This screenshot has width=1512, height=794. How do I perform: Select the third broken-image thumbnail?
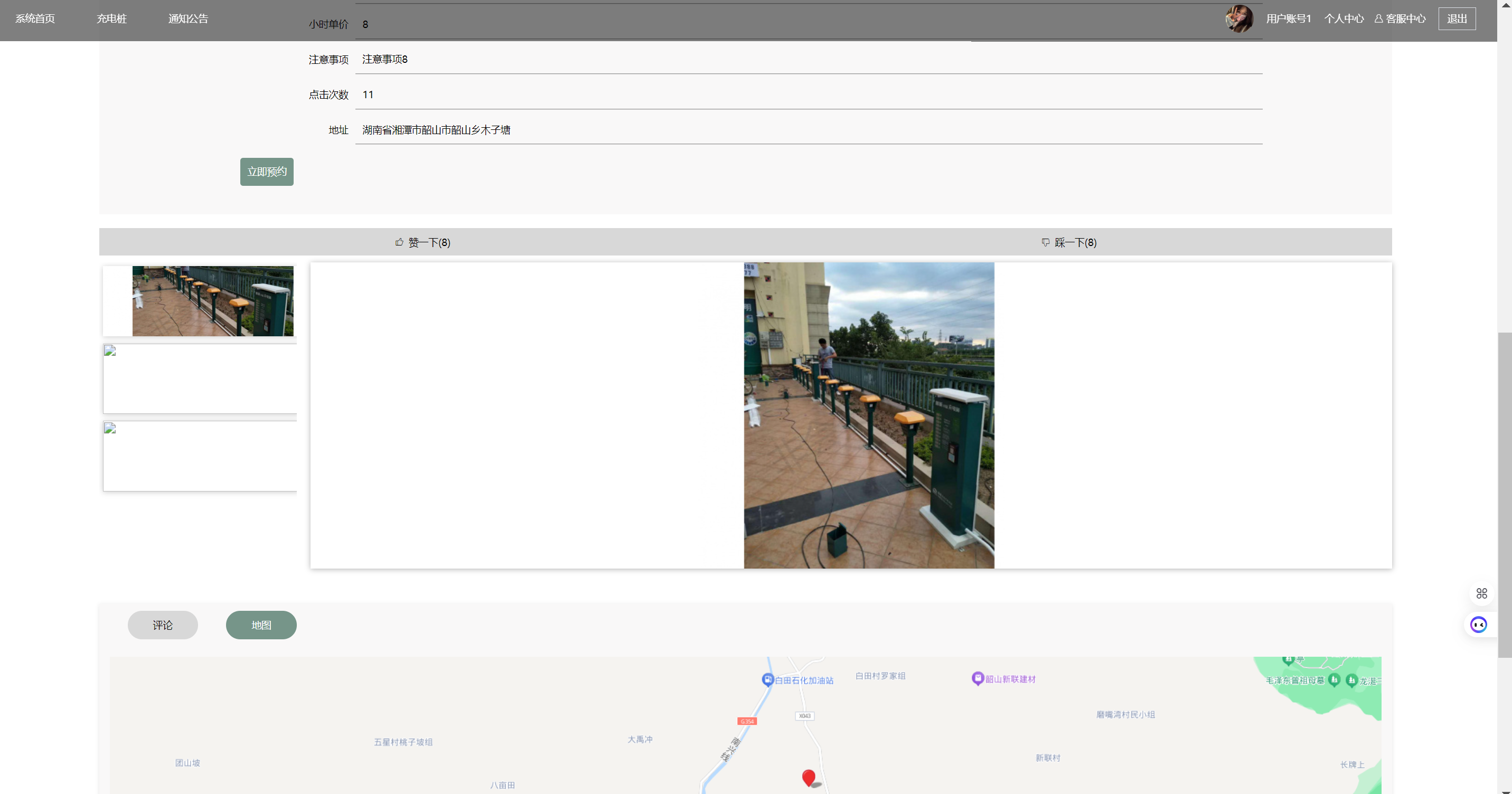(x=200, y=456)
